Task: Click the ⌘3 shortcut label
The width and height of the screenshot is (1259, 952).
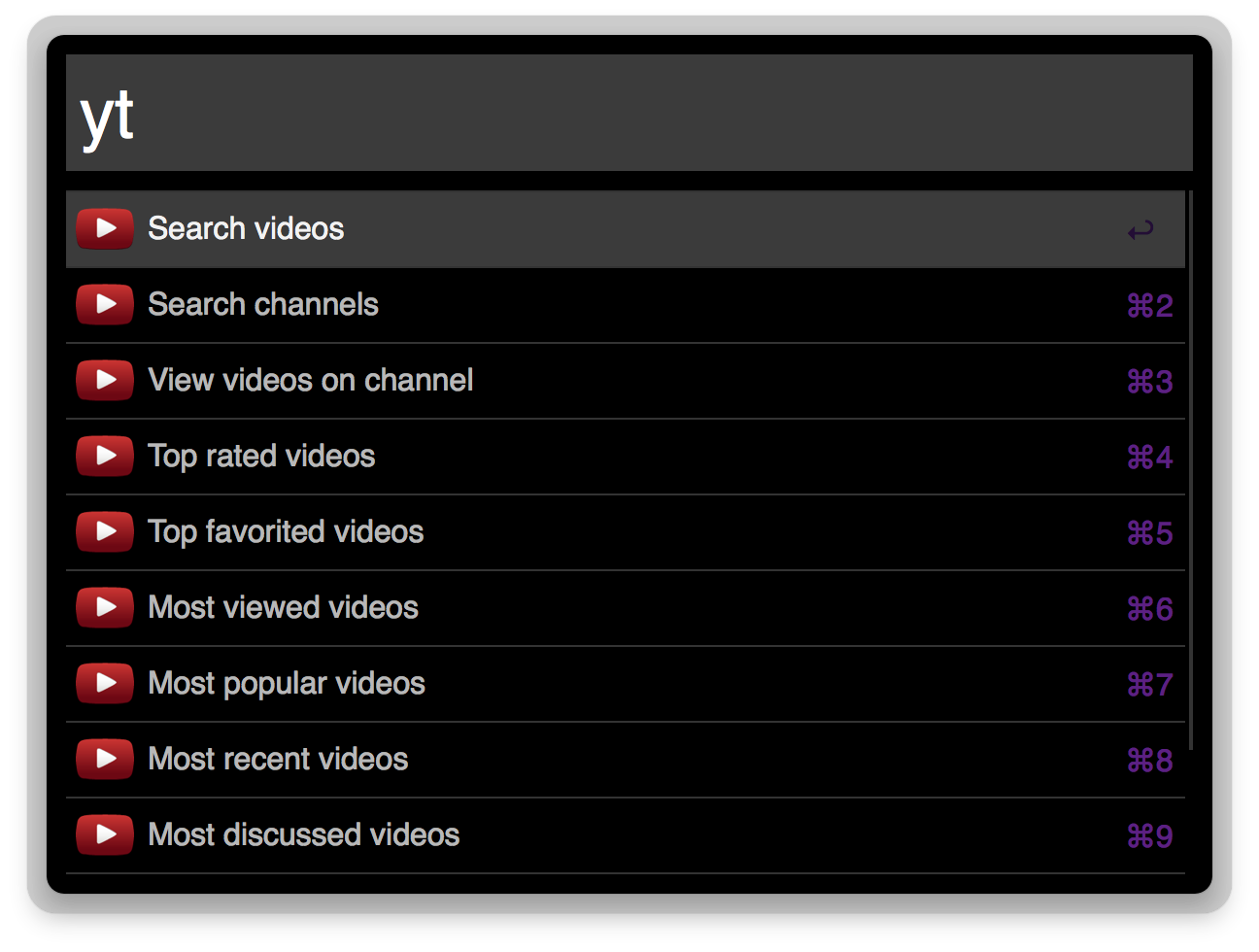Action: (x=1150, y=382)
